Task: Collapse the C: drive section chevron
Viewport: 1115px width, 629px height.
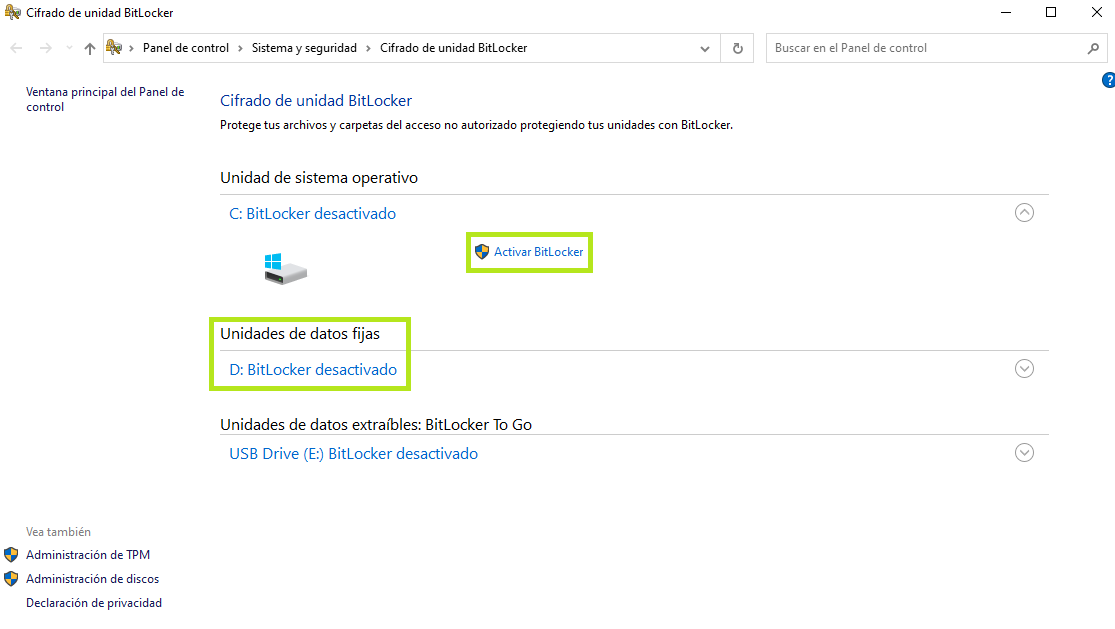Action: (x=1024, y=212)
